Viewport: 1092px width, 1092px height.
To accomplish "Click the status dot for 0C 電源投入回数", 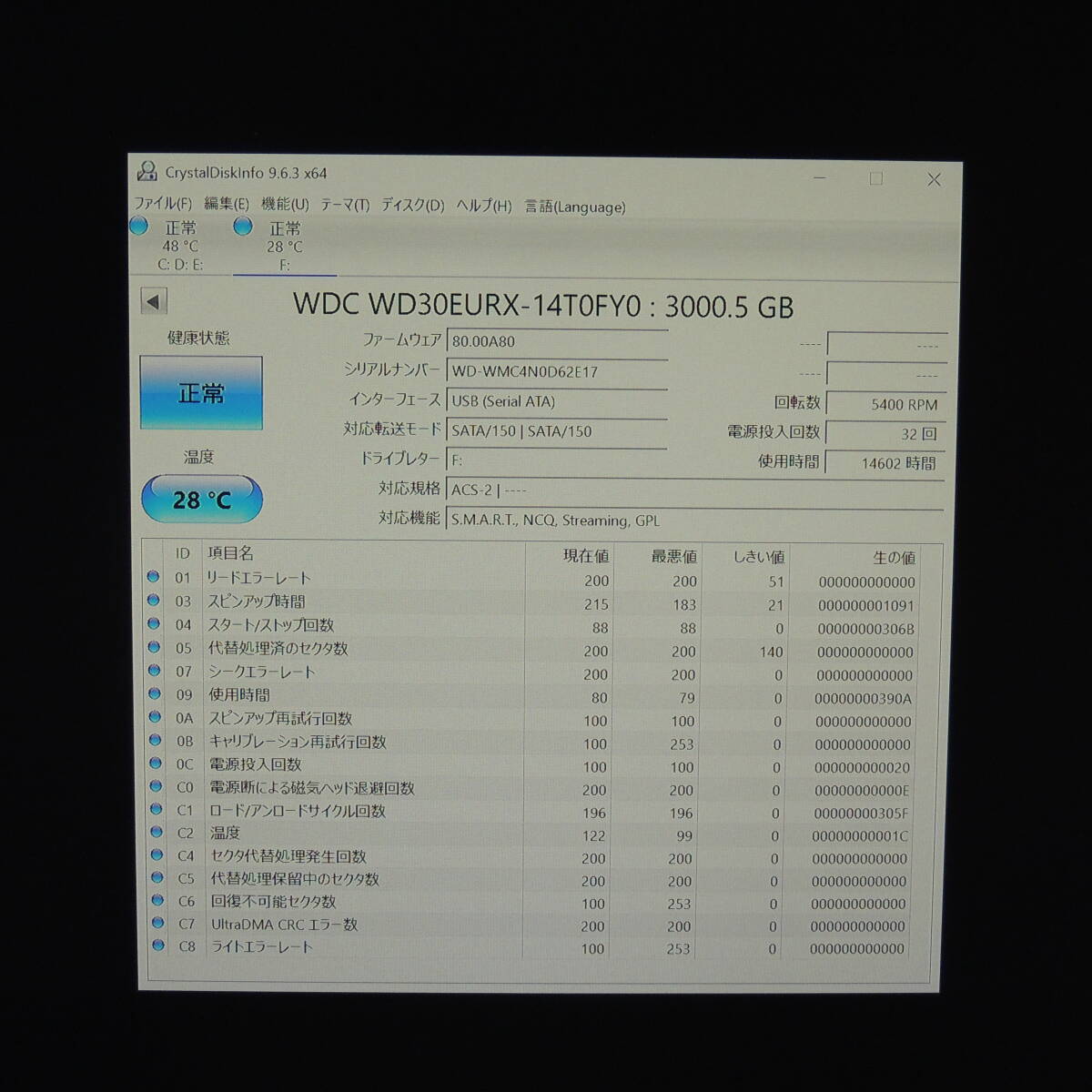I will [157, 763].
